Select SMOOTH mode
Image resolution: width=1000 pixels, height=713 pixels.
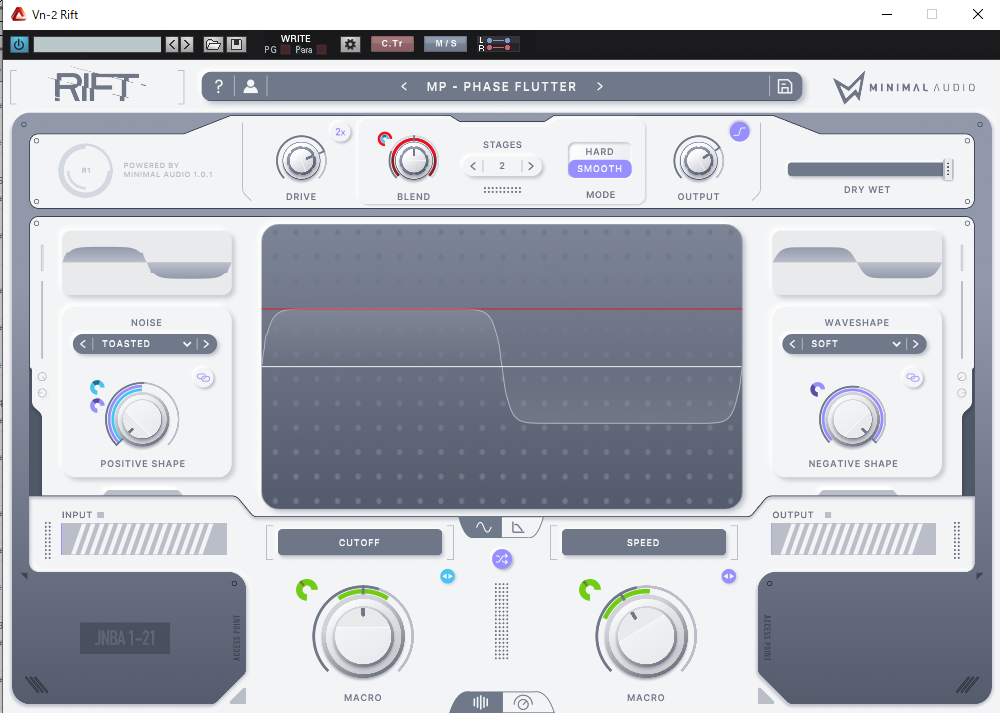(x=599, y=169)
